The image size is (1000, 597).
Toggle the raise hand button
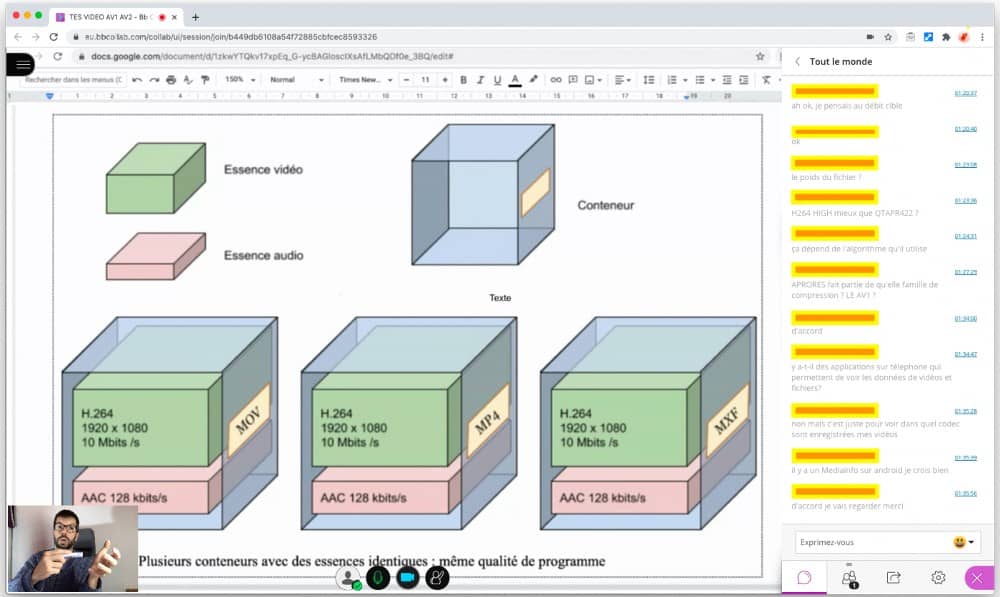point(437,577)
